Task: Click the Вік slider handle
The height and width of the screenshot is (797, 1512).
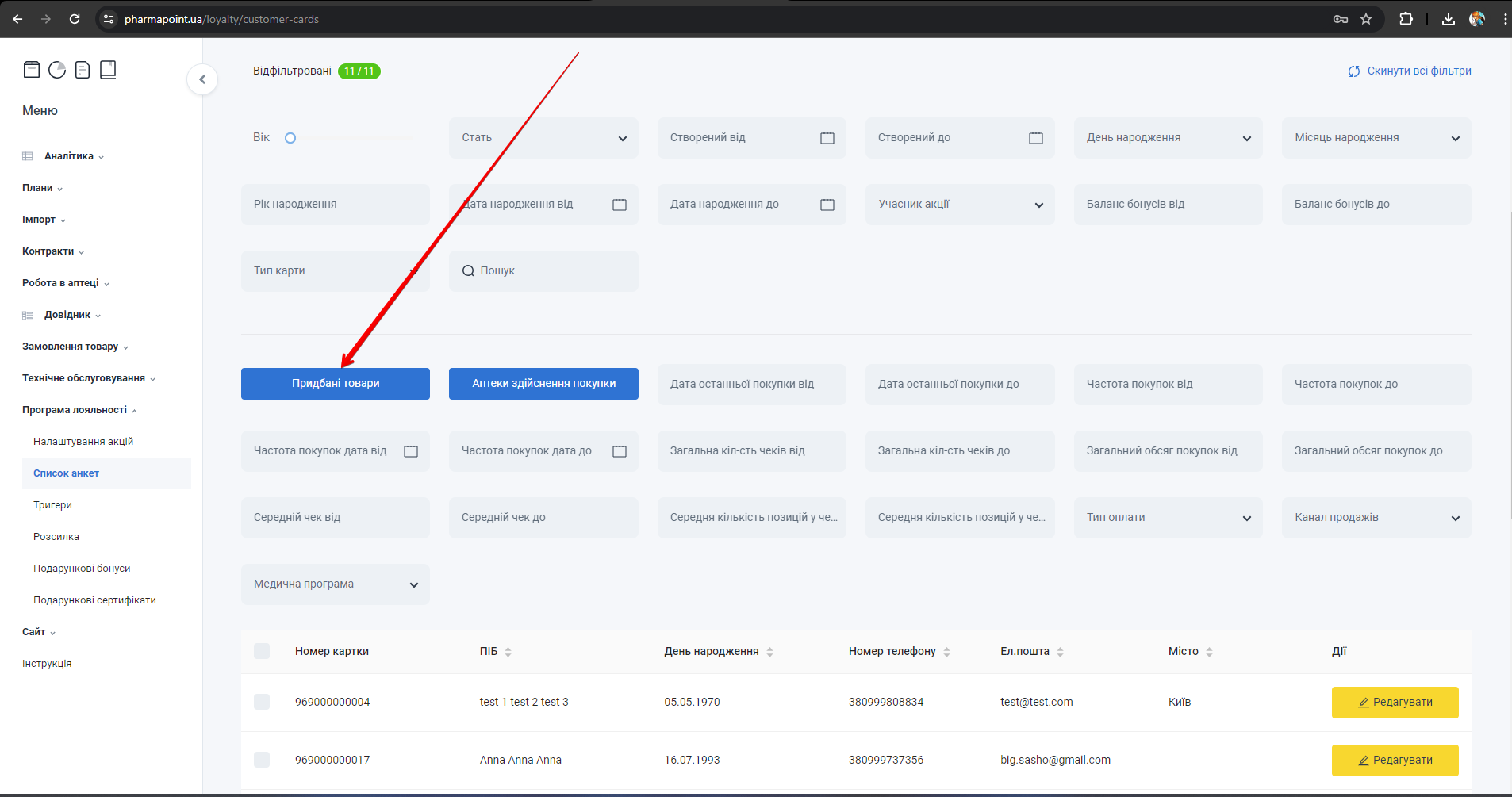Action: [x=290, y=138]
